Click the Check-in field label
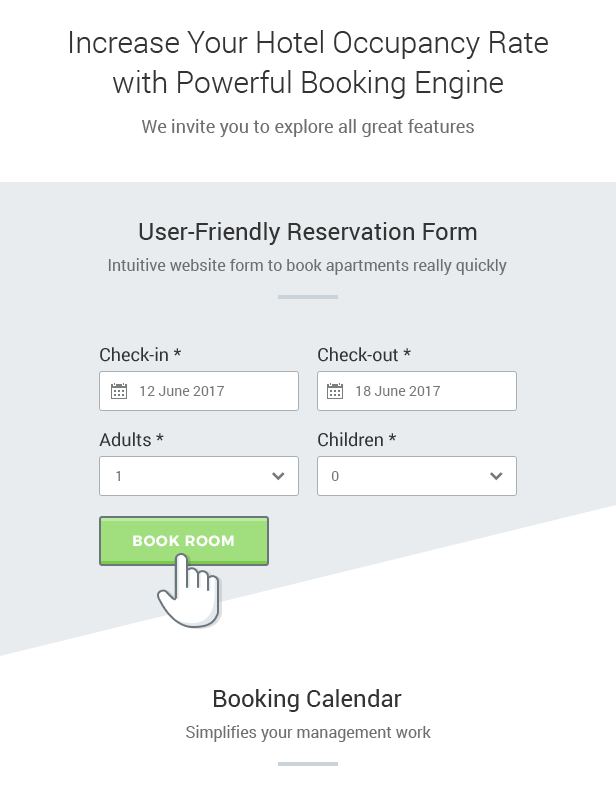Viewport: 616px width, 801px height. click(140, 355)
